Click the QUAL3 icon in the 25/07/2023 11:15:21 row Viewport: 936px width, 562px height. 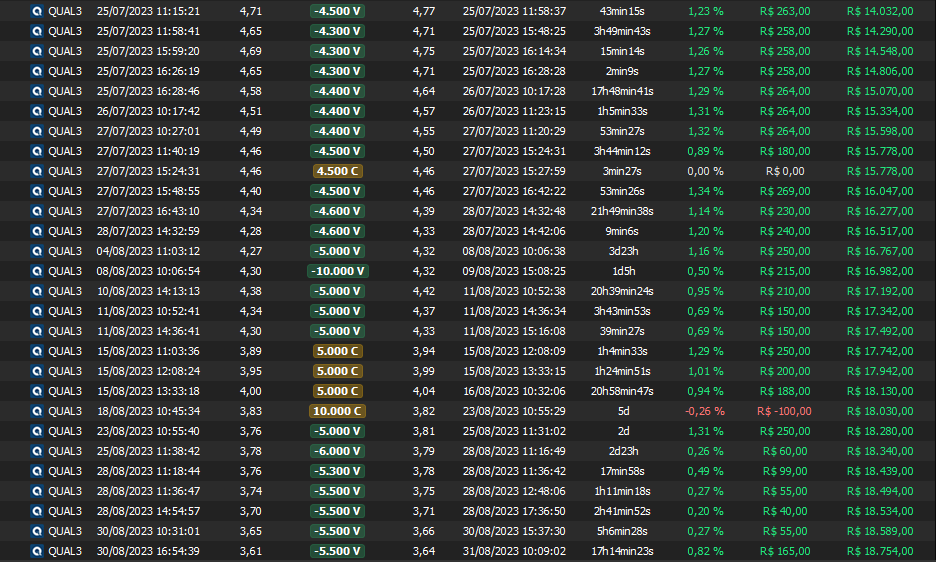[37, 11]
